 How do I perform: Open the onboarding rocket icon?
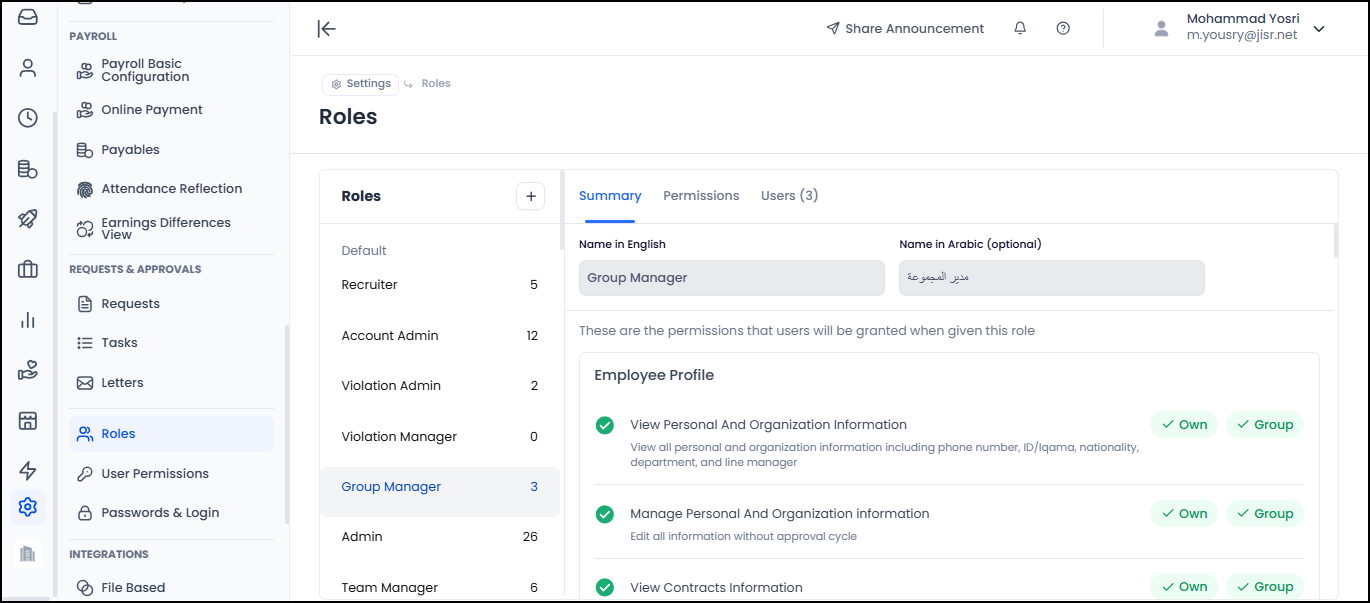click(28, 218)
